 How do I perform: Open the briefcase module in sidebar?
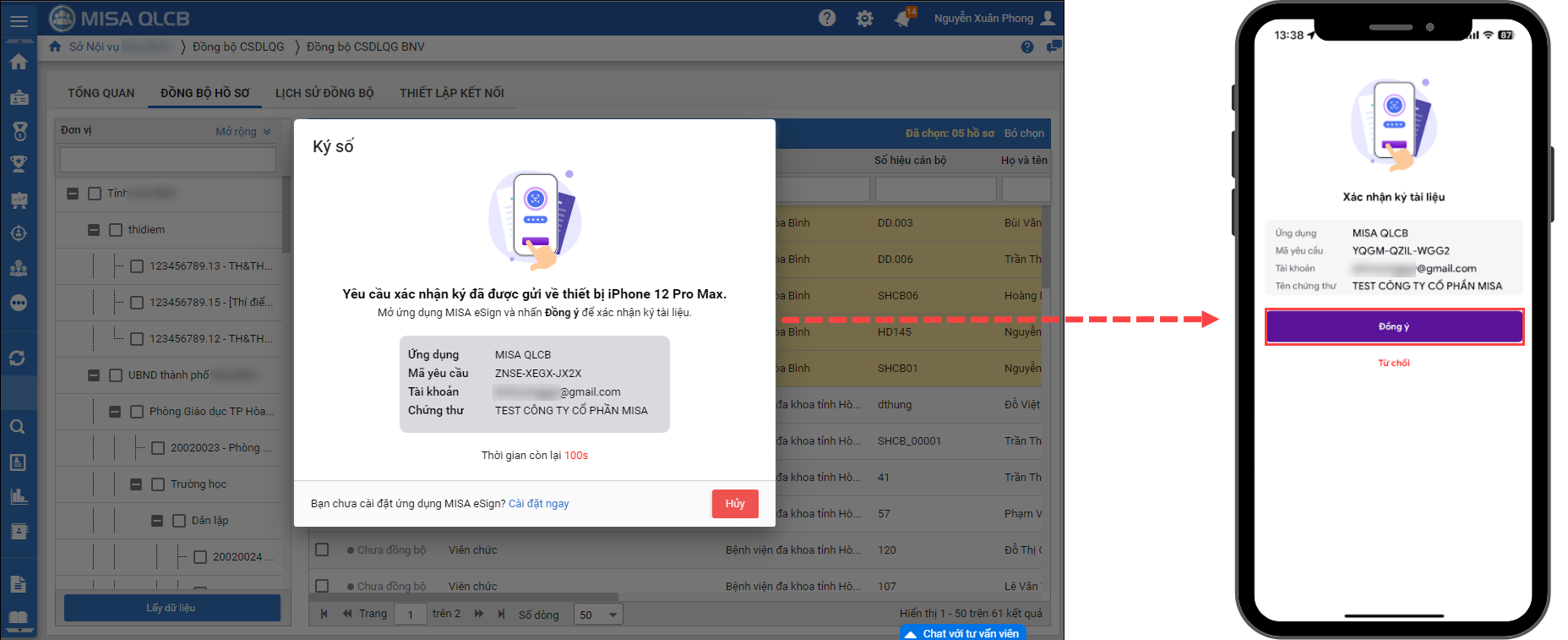pos(19,97)
